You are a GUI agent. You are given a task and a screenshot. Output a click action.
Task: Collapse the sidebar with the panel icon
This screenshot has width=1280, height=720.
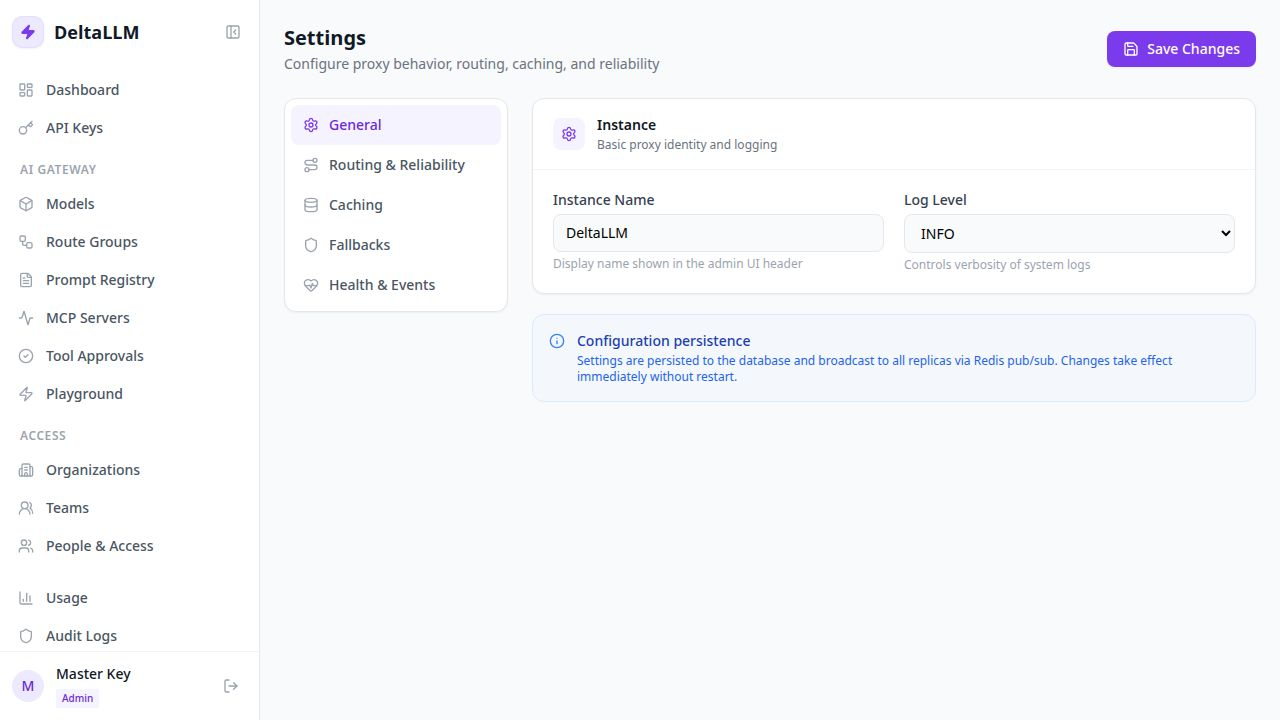[233, 32]
